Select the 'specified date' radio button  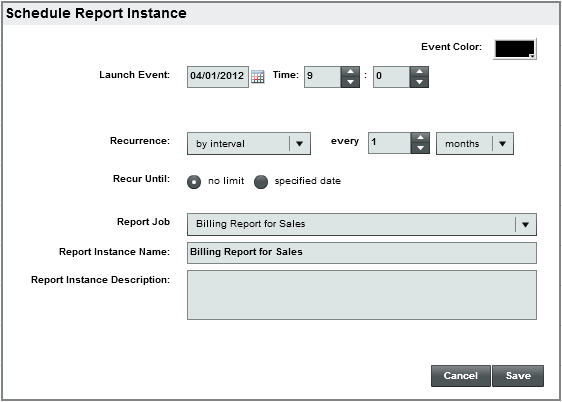pyautogui.click(x=261, y=182)
